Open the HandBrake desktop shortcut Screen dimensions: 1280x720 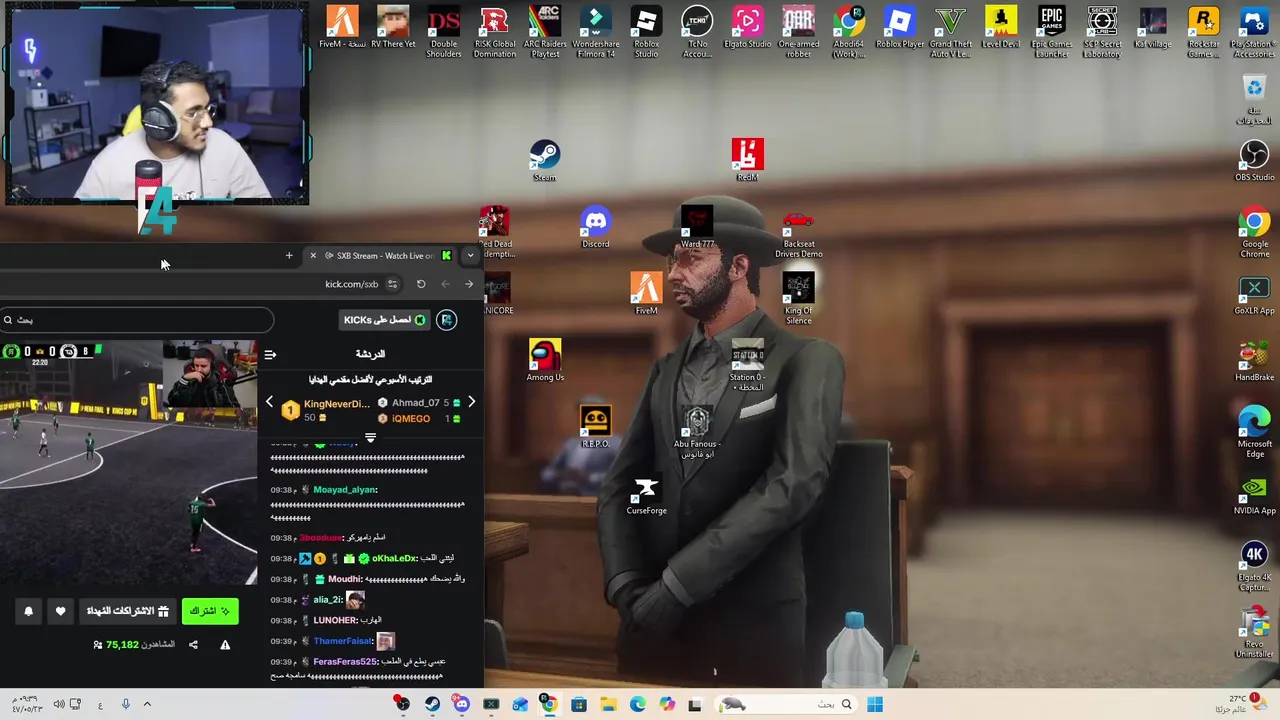pos(1254,360)
